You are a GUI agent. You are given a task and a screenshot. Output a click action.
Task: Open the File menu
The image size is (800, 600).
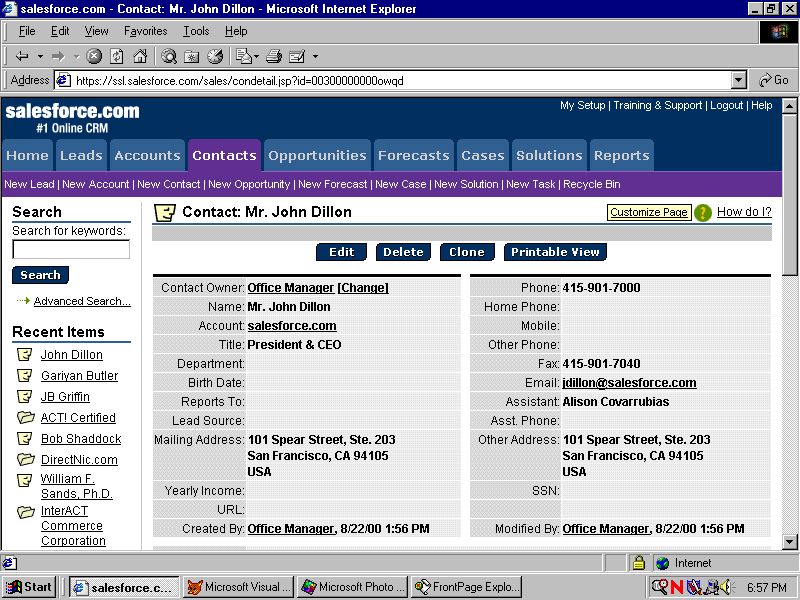[27, 31]
